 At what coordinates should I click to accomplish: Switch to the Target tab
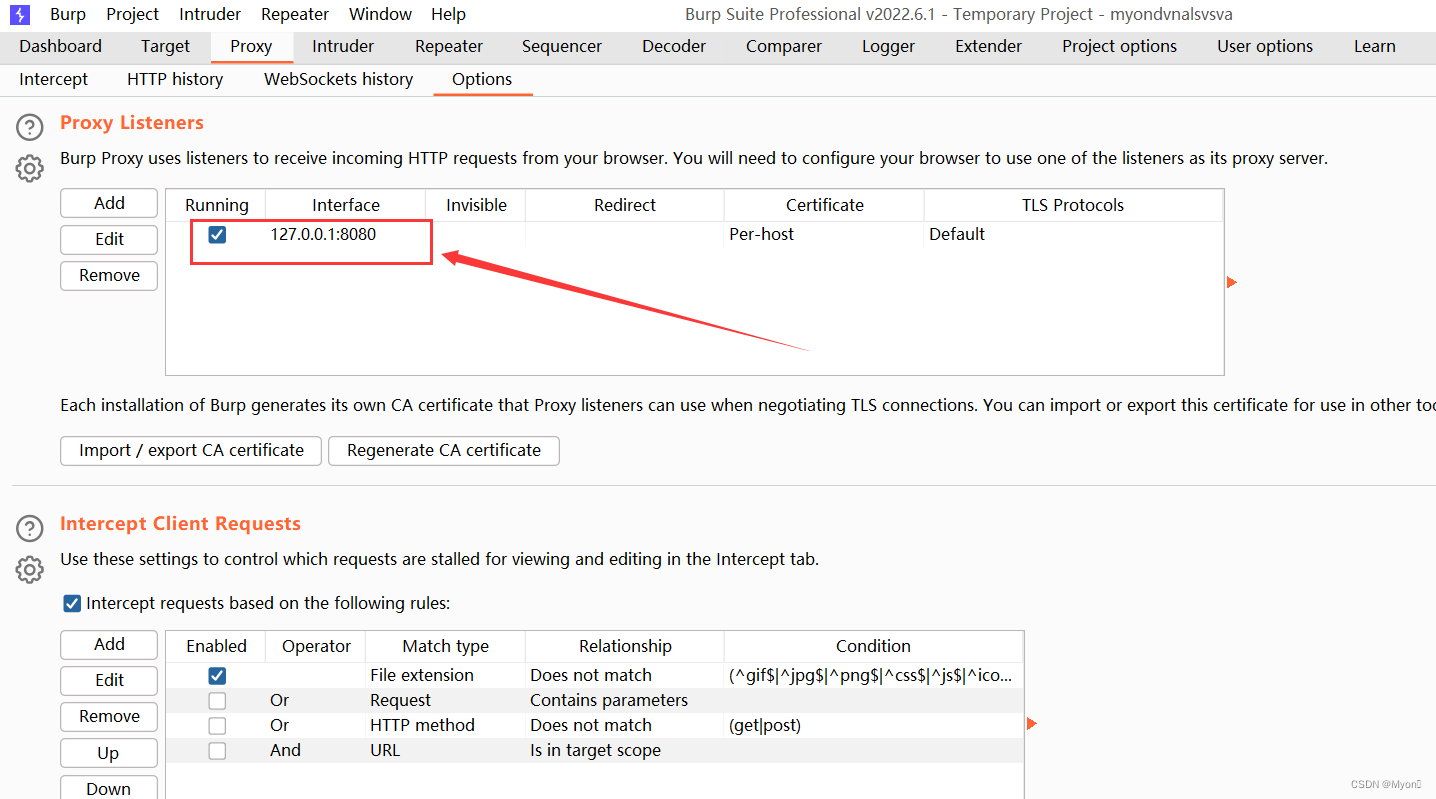(x=165, y=46)
